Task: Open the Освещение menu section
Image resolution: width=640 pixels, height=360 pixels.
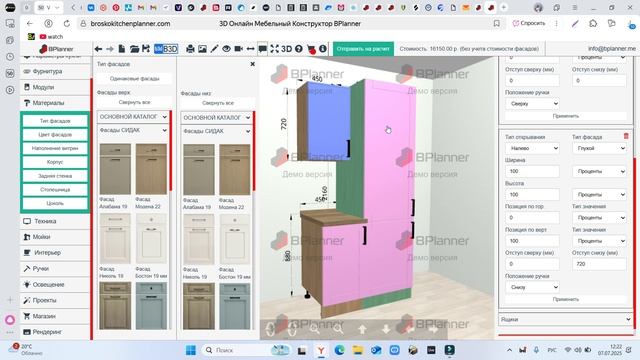Action: (x=55, y=284)
